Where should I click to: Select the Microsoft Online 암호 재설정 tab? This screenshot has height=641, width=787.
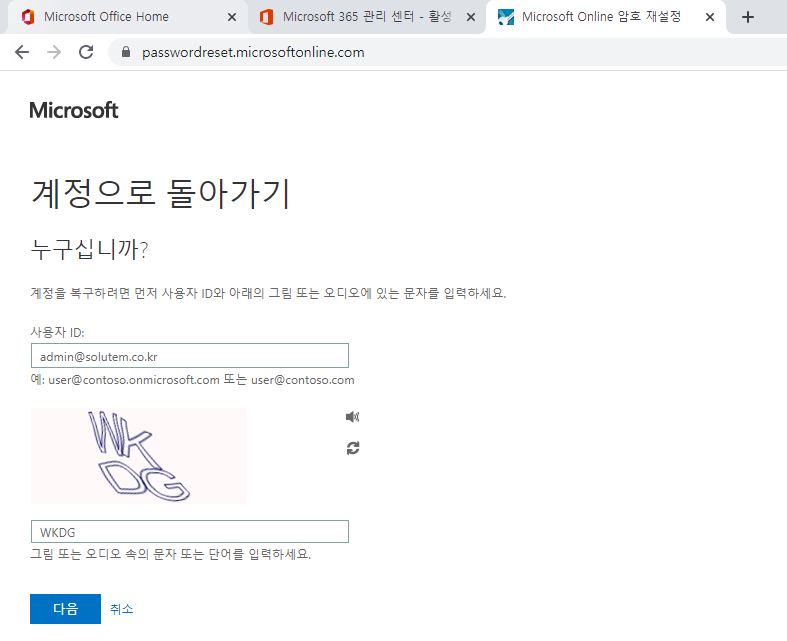[x=606, y=17]
